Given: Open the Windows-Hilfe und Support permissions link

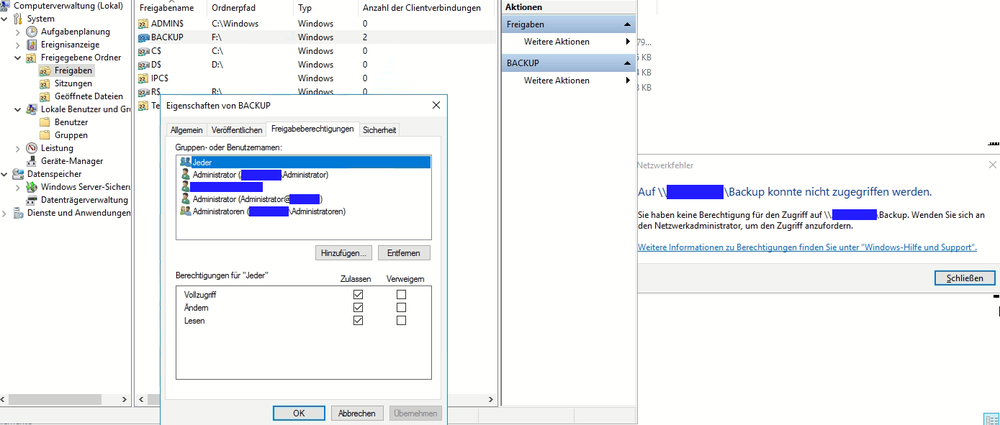Looking at the screenshot, I should pyautogui.click(x=806, y=247).
